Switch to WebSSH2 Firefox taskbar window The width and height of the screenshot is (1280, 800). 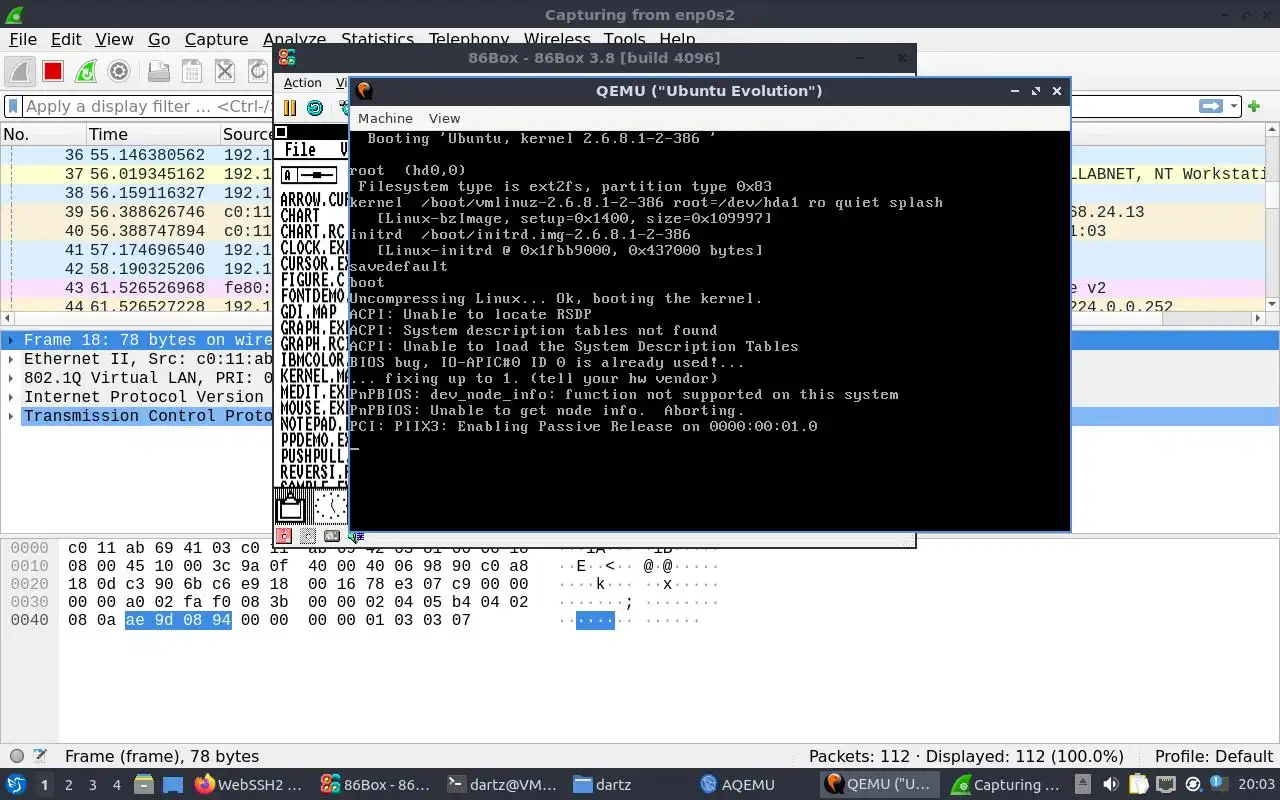click(249, 785)
